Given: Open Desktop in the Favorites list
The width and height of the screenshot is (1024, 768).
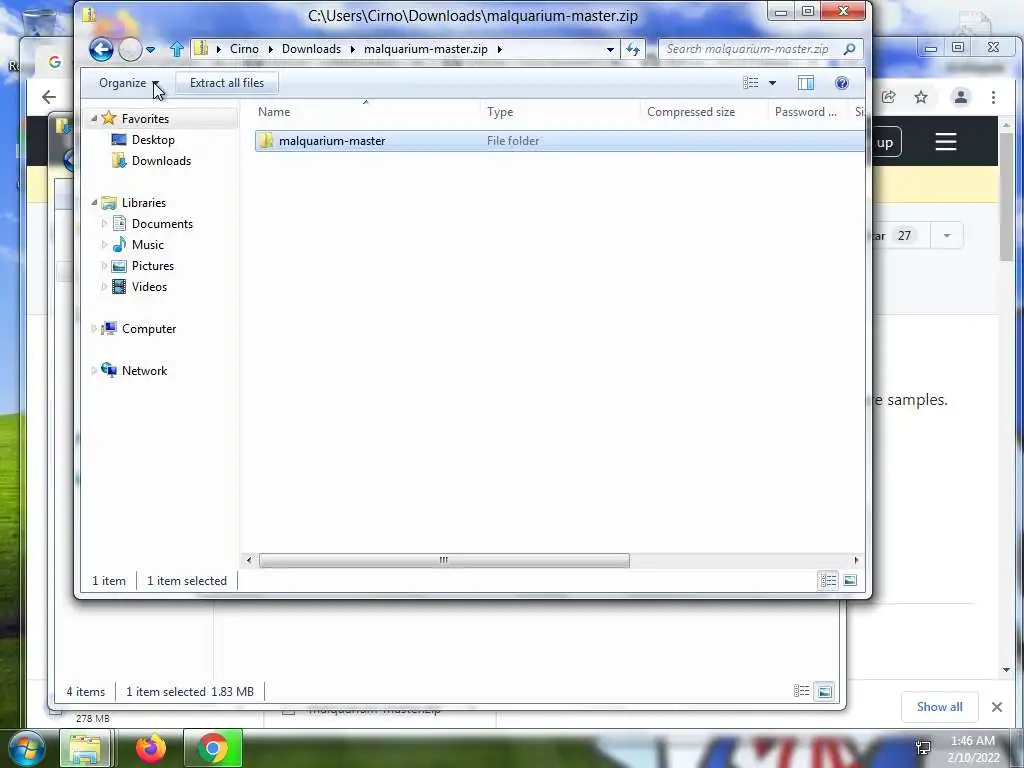Looking at the screenshot, I should click(x=153, y=140).
